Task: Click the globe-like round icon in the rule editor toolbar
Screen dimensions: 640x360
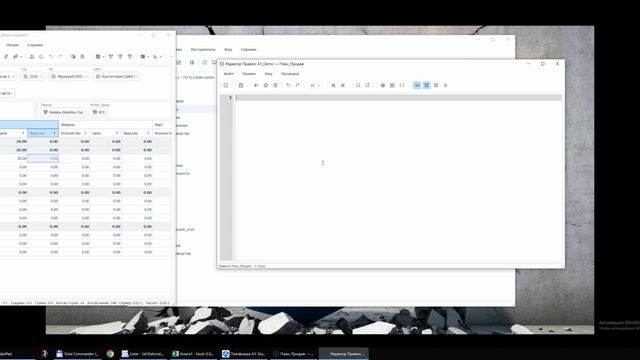Action: (382, 85)
